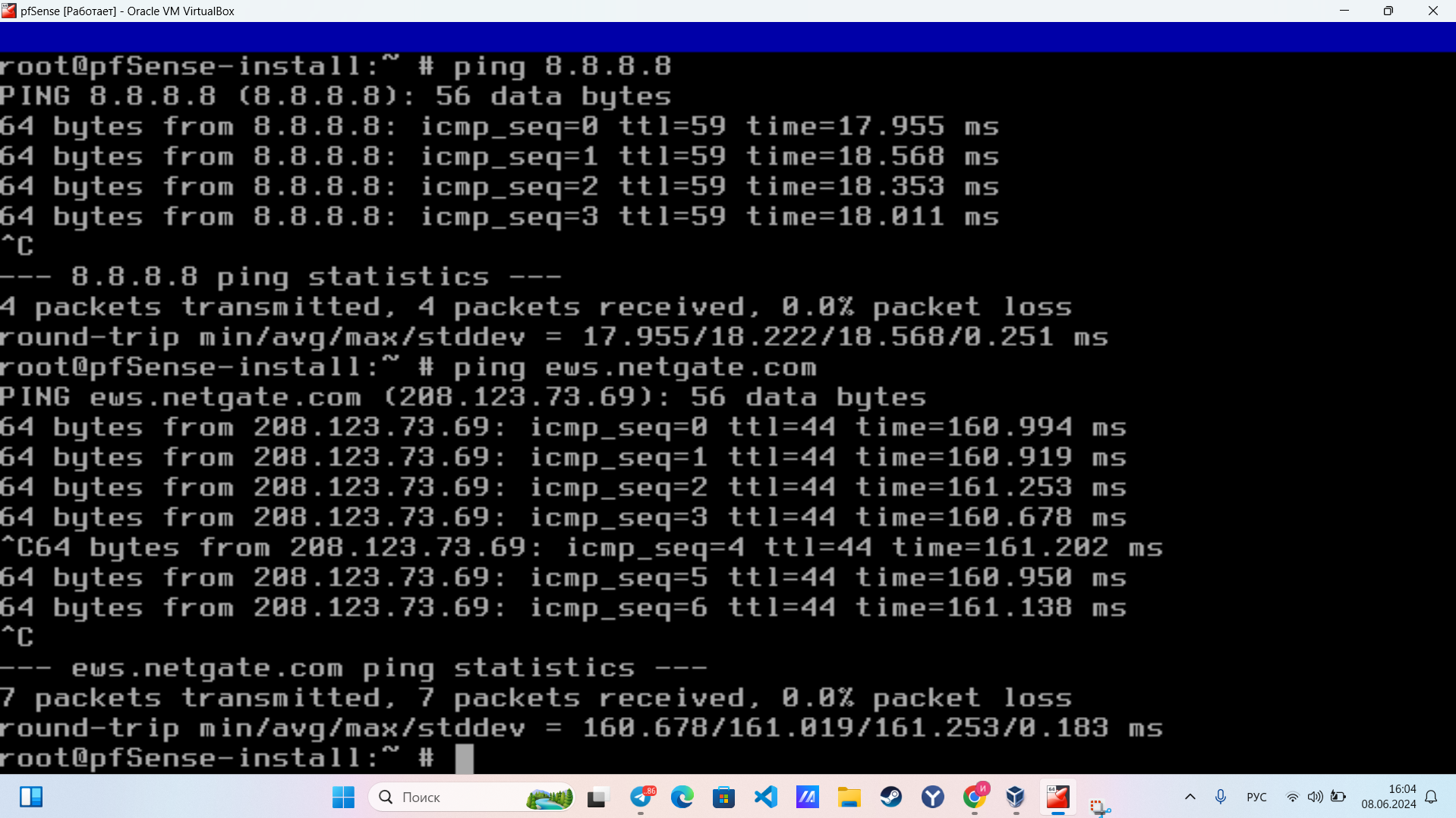This screenshot has width=1456, height=818.
Task: Click '160.678/161.019/161.253/0.183 ms' round-trip values
Action: coord(873,728)
